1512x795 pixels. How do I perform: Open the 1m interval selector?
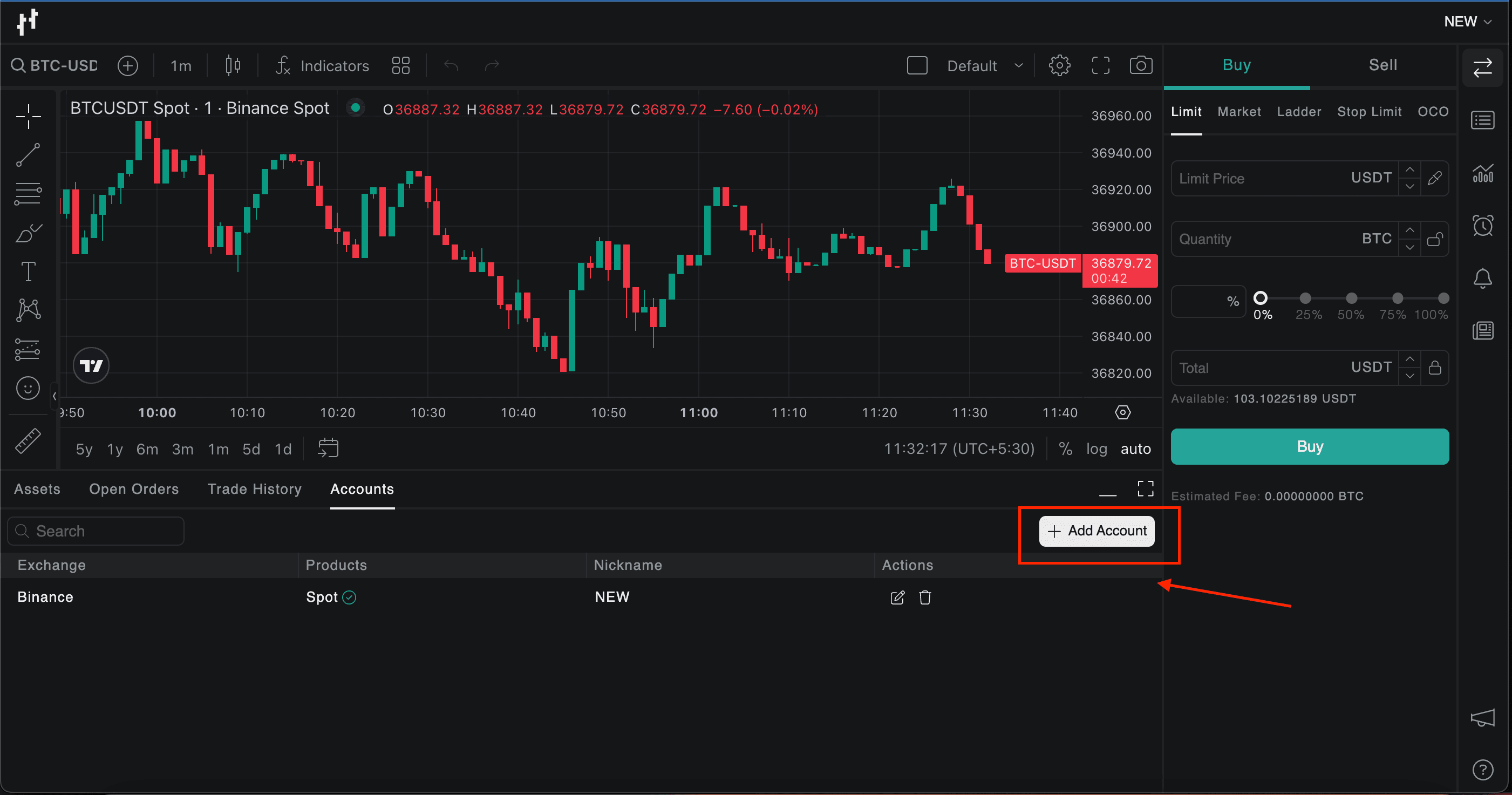click(x=181, y=66)
